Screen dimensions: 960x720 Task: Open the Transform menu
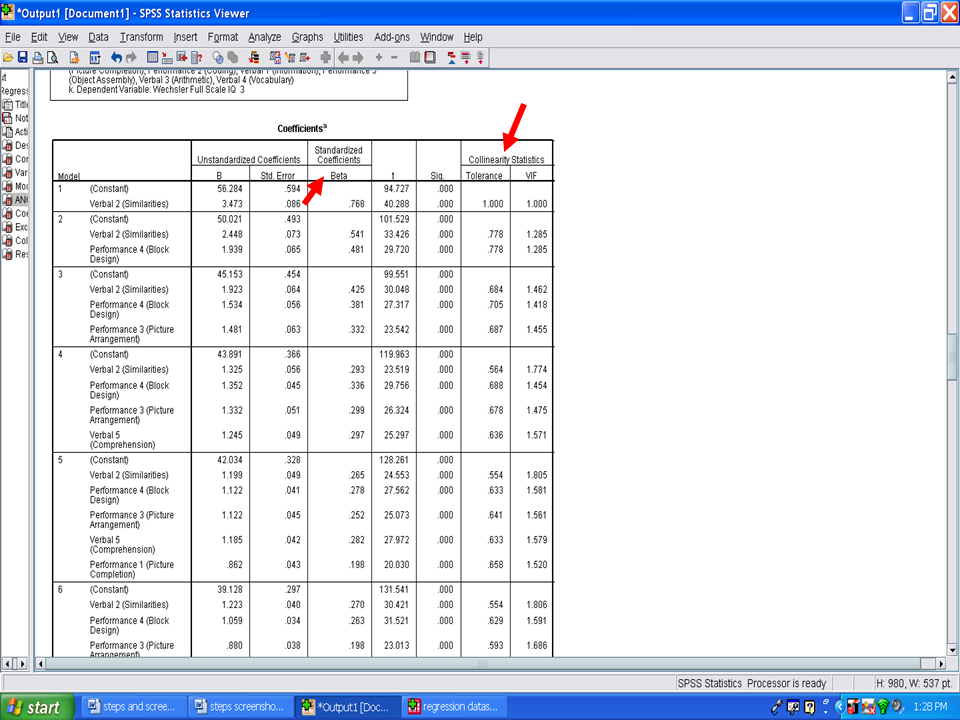pyautogui.click(x=141, y=37)
